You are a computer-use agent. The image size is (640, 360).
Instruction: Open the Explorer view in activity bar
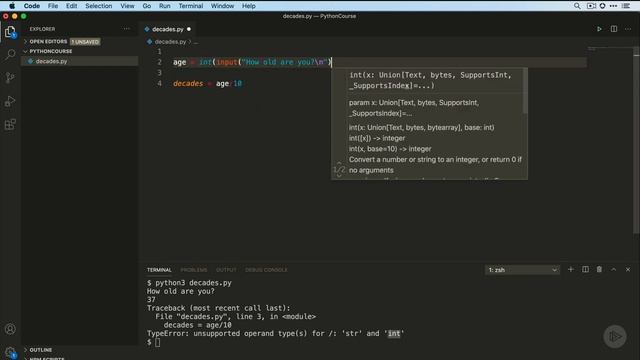pyautogui.click(x=10, y=32)
